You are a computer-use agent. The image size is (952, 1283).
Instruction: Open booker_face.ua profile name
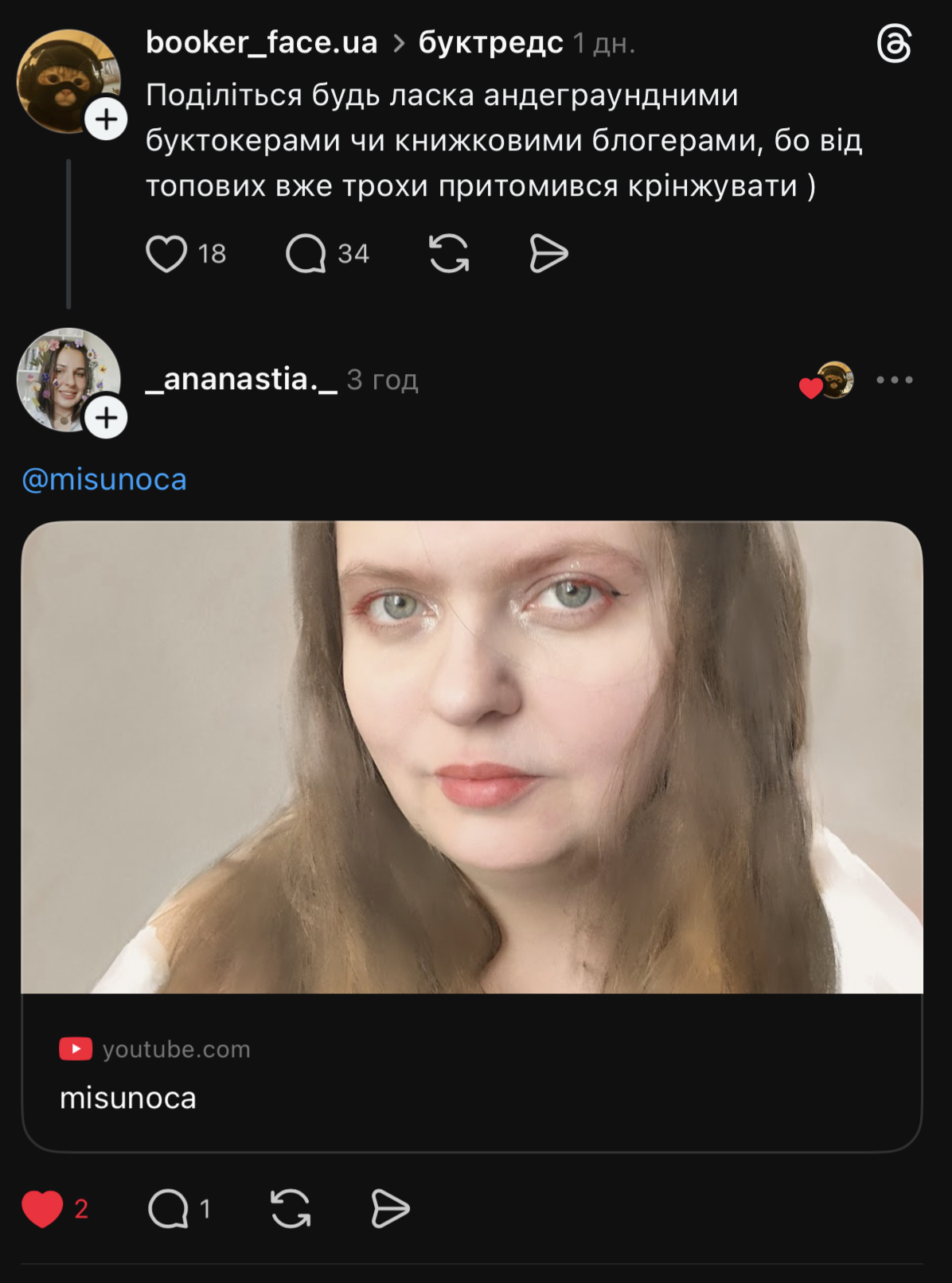click(x=261, y=43)
